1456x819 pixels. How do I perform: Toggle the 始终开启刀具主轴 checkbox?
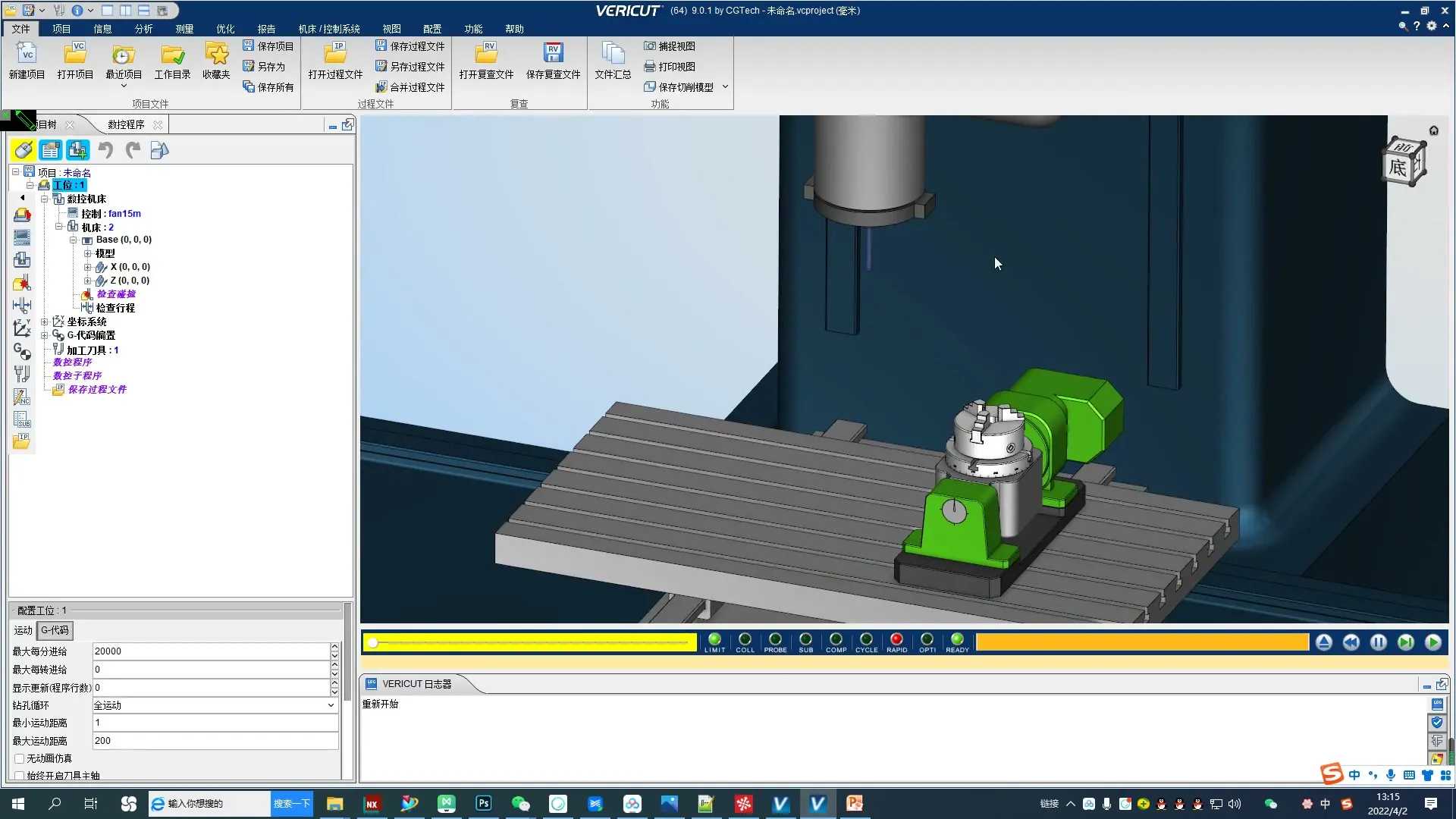[x=20, y=776]
